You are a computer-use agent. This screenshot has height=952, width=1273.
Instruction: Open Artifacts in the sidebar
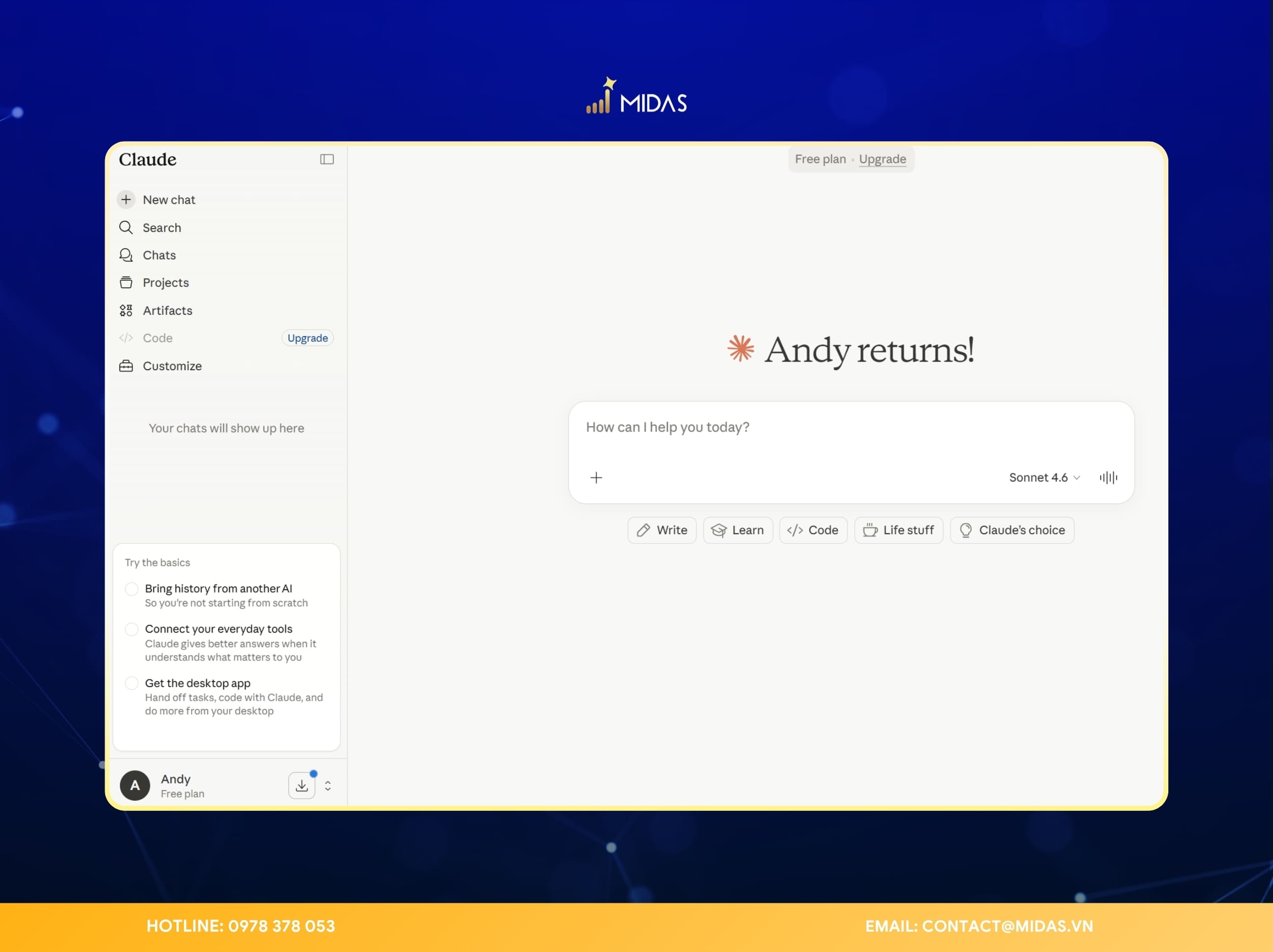tap(225, 311)
